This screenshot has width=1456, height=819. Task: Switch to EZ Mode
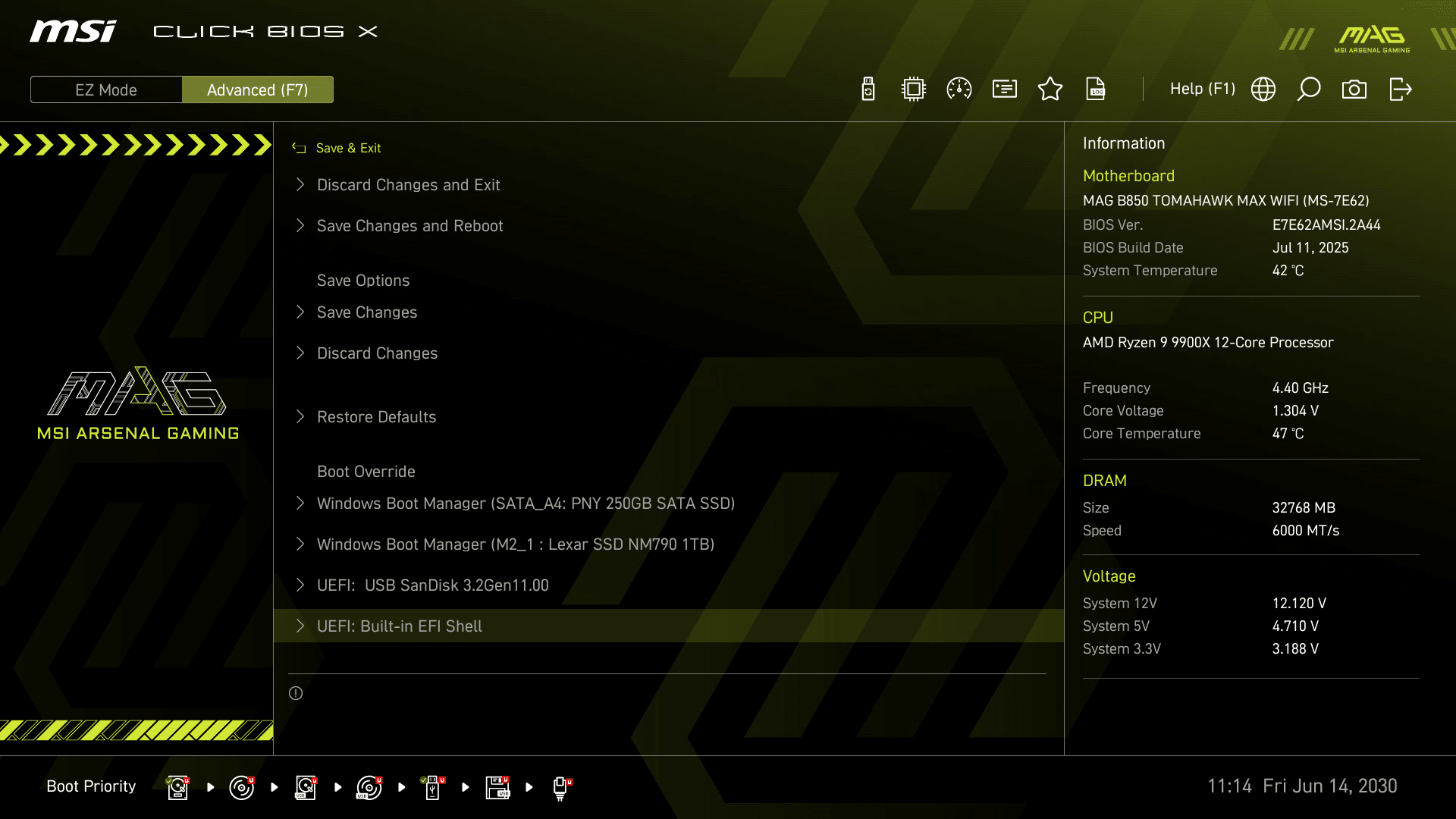[106, 89]
